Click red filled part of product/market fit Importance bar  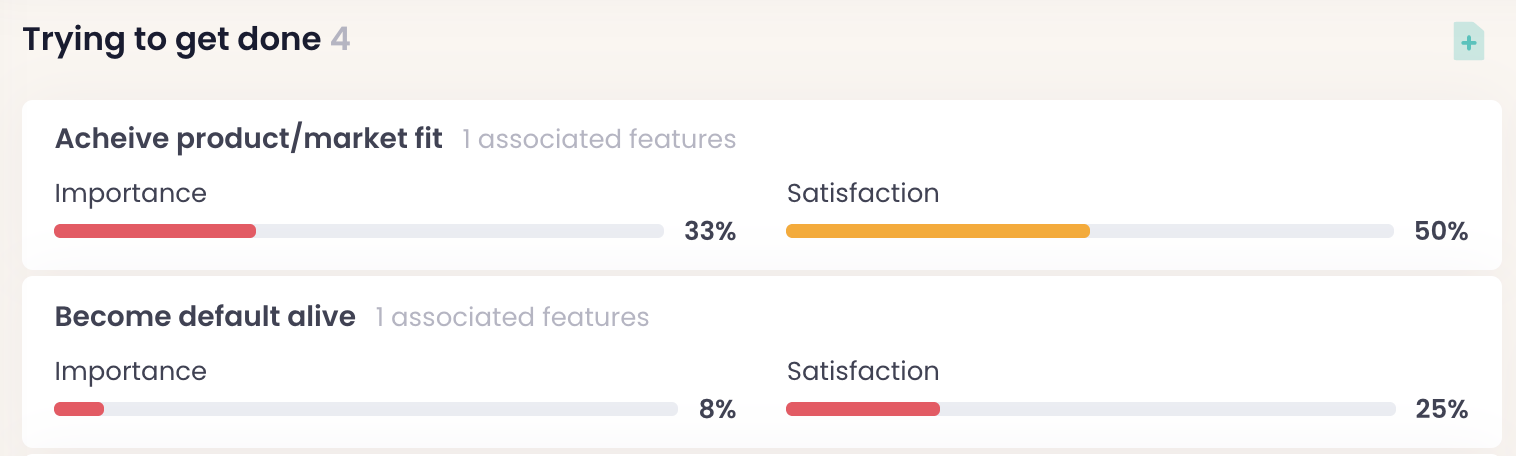pos(155,231)
